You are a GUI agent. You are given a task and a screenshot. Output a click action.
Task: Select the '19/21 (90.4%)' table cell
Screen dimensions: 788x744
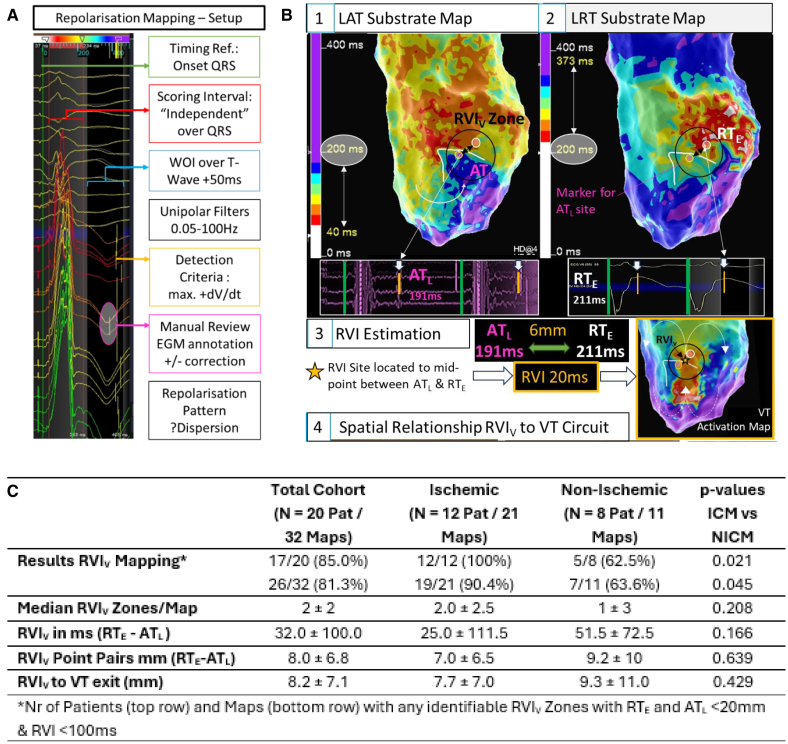(x=464, y=585)
